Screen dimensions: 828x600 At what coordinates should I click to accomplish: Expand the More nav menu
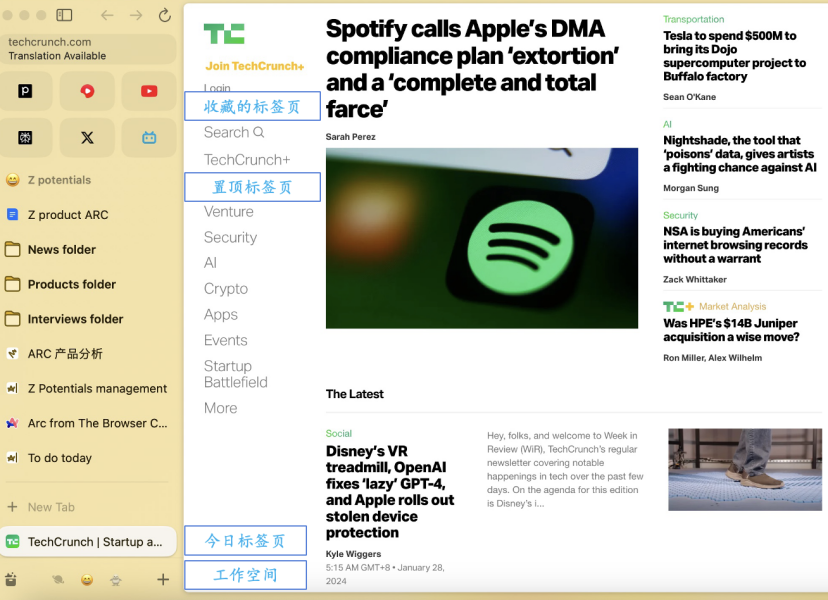[x=220, y=408]
